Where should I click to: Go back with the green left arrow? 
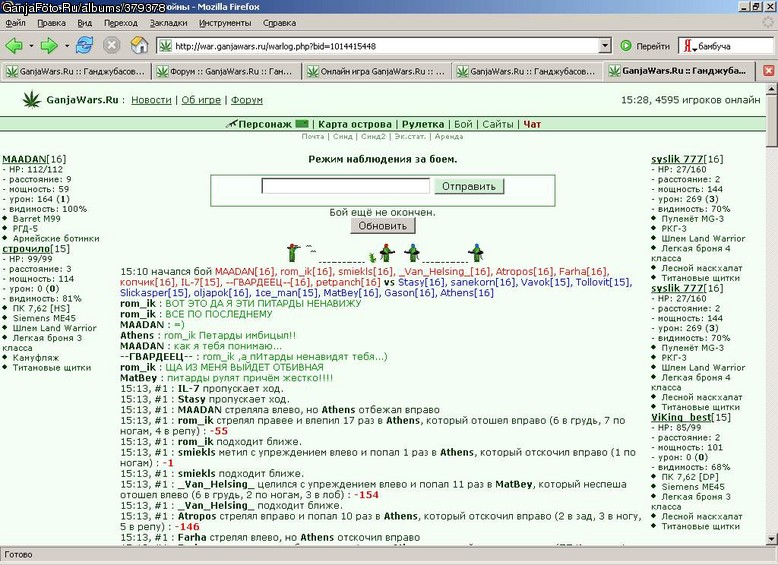tap(14, 46)
